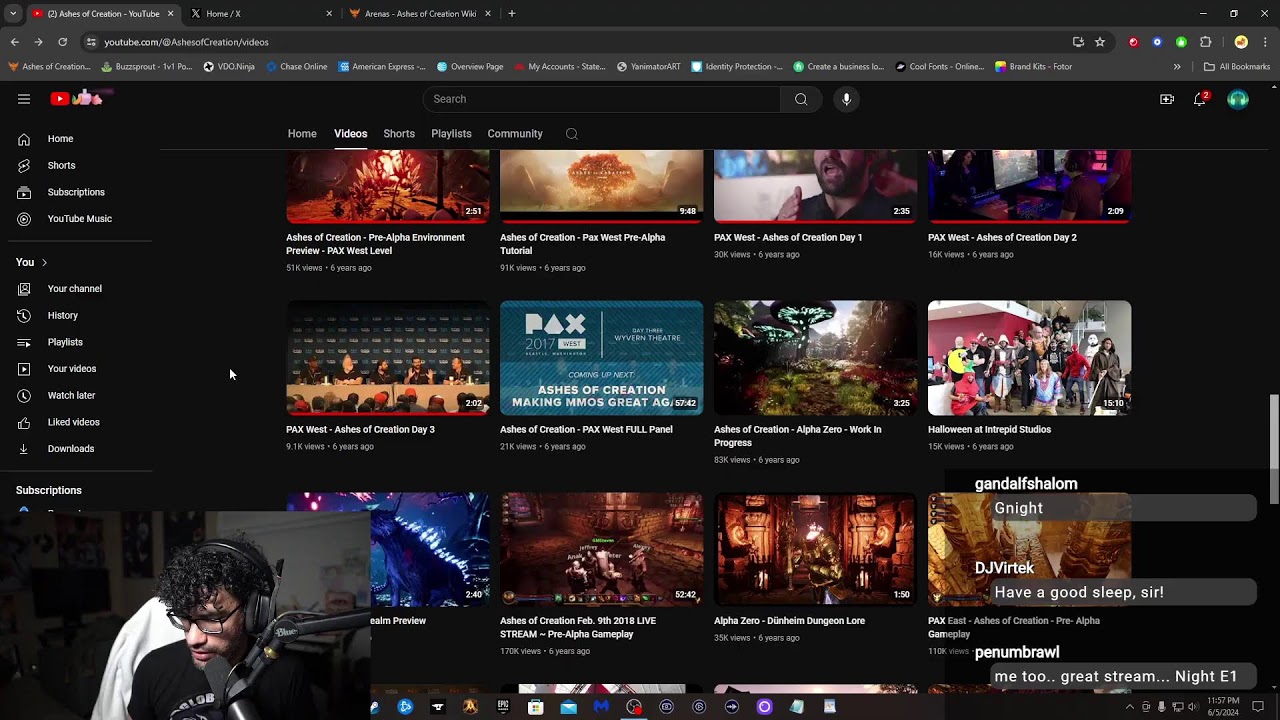
Task: Open Brand Kits - Fotor bookmark
Action: pyautogui.click(x=1033, y=67)
